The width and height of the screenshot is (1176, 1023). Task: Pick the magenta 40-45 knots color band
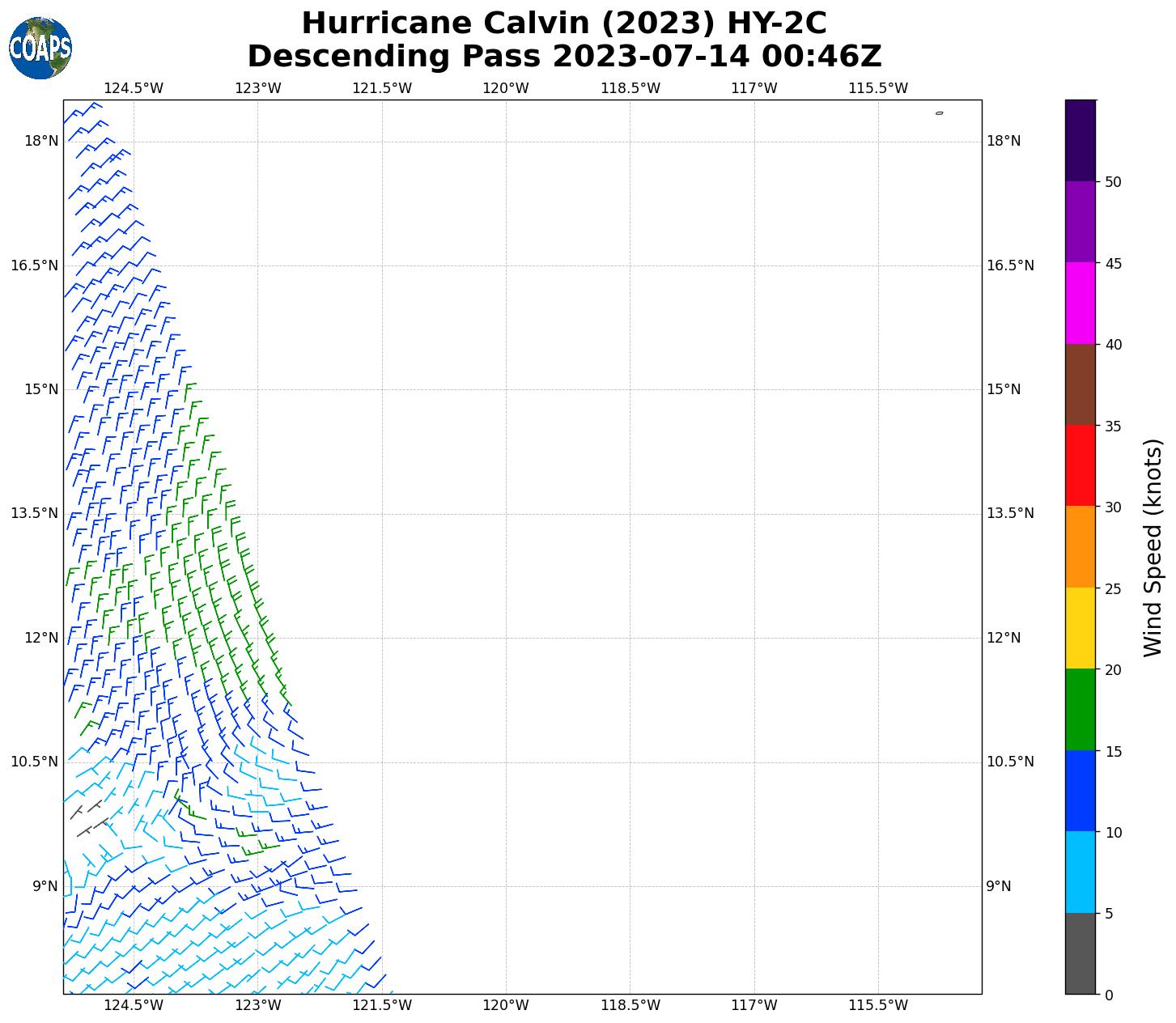click(x=1080, y=304)
